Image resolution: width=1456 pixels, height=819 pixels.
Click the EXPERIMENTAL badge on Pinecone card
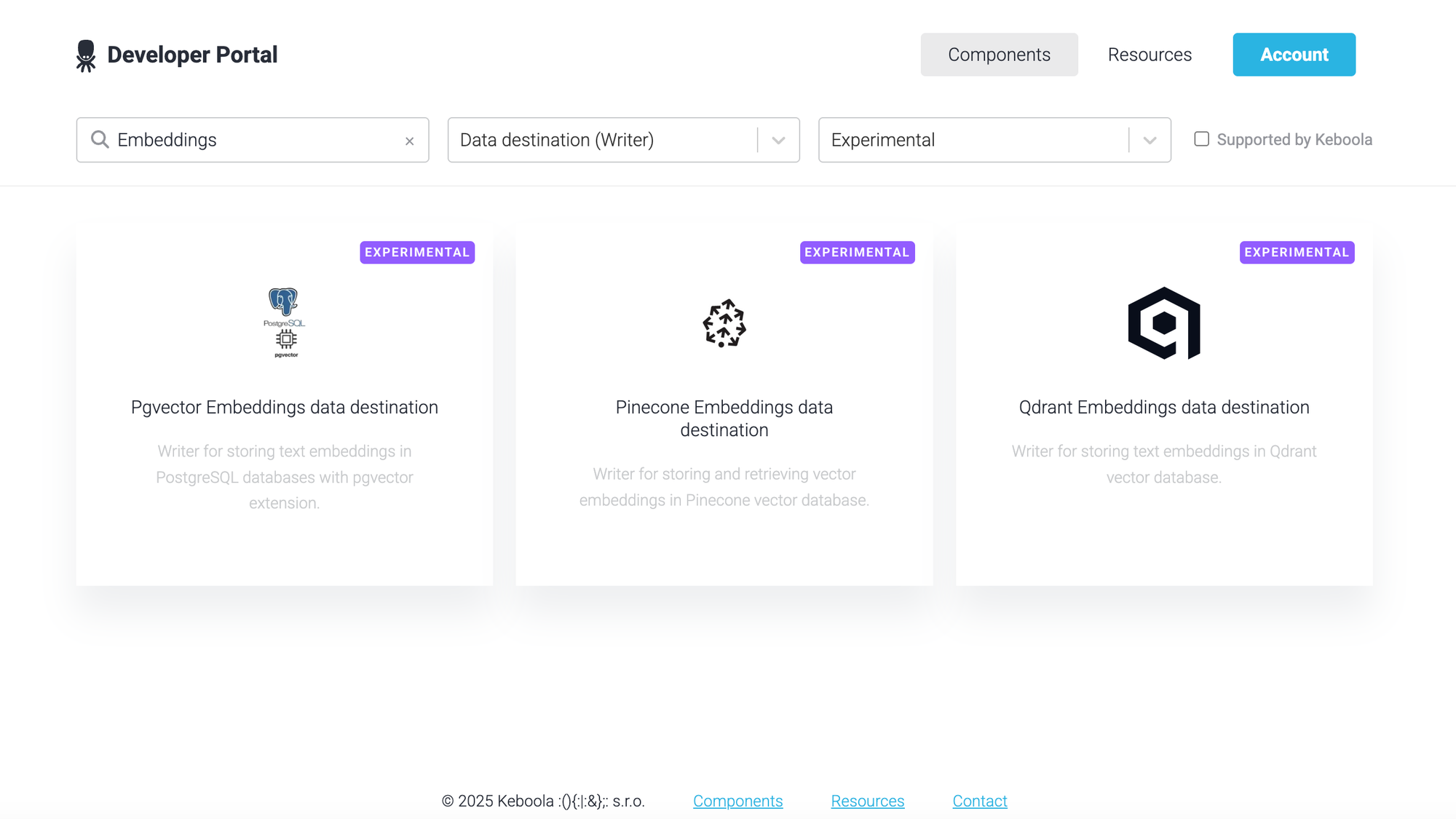857,252
